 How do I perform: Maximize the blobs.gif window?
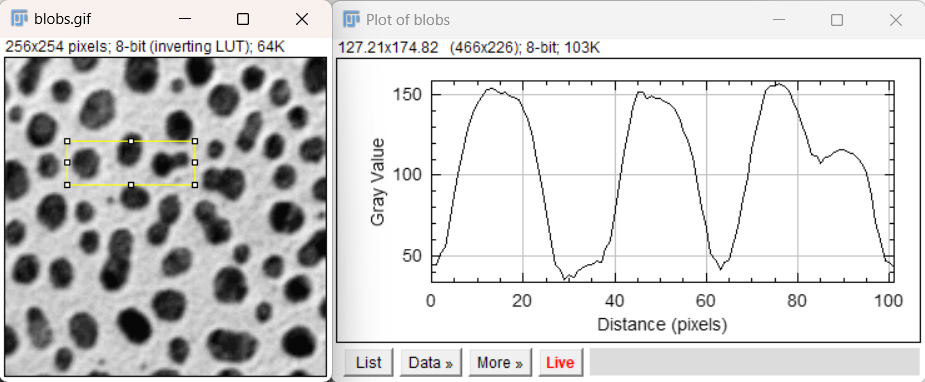(242, 19)
